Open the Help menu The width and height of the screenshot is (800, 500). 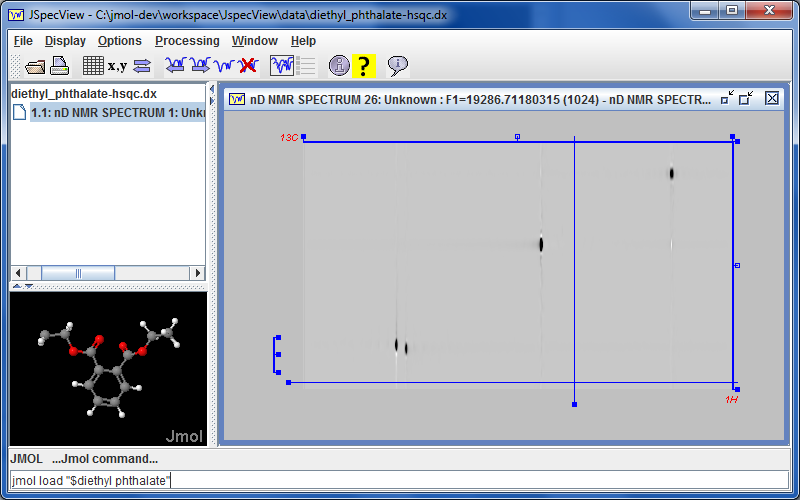pyautogui.click(x=304, y=41)
